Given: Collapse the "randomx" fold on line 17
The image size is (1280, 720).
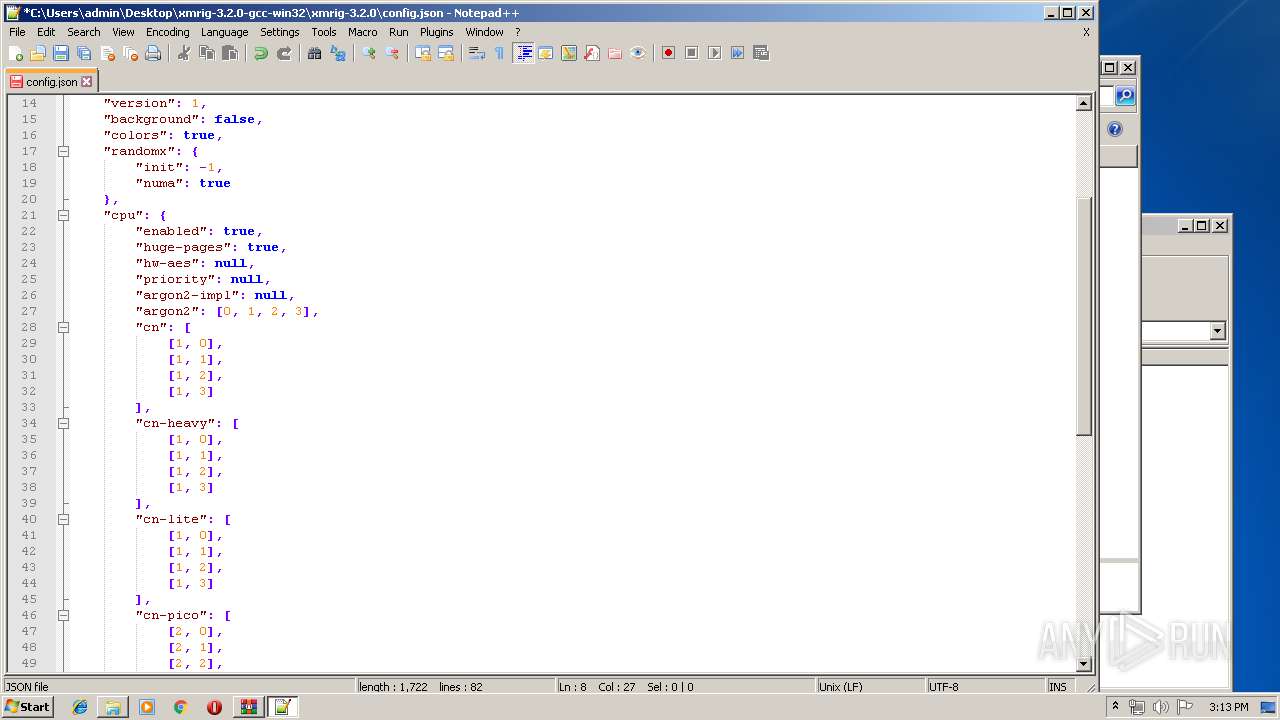Looking at the screenshot, I should click(x=63, y=151).
